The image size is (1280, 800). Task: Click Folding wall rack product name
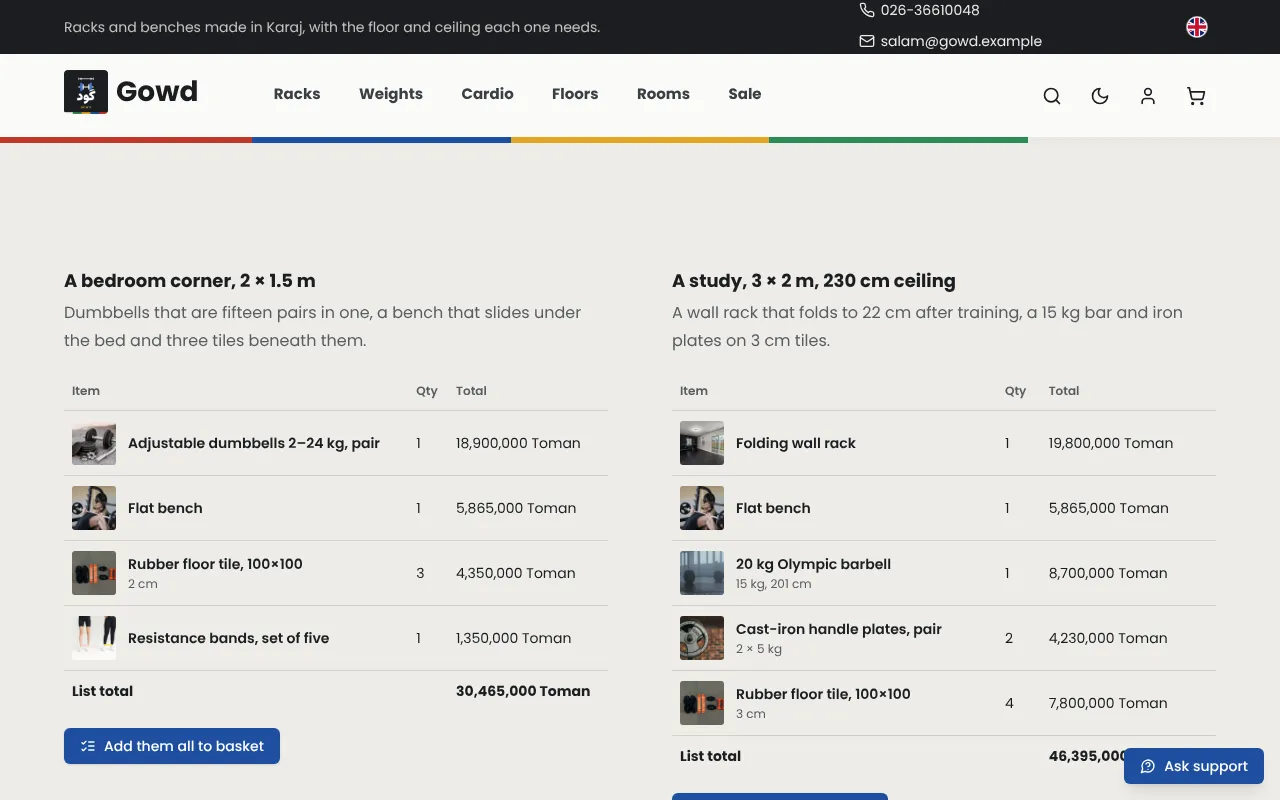[x=796, y=443]
